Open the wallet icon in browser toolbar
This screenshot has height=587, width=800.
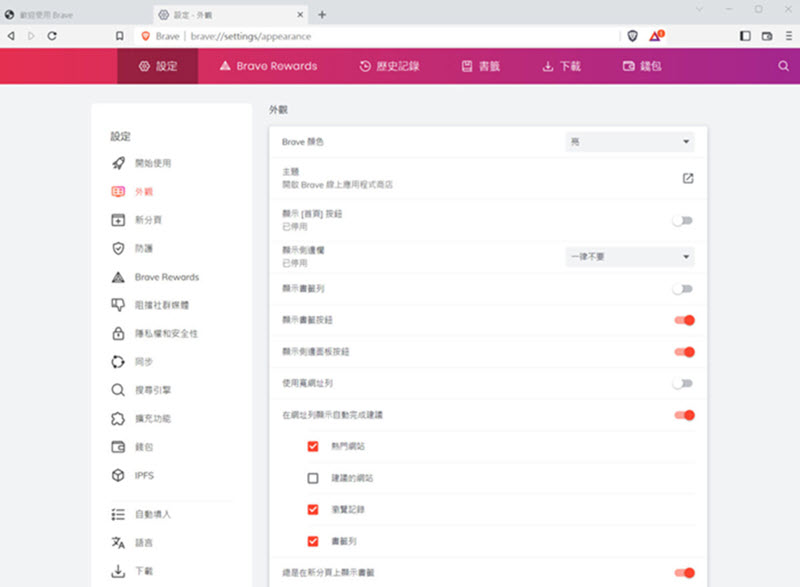pos(767,36)
